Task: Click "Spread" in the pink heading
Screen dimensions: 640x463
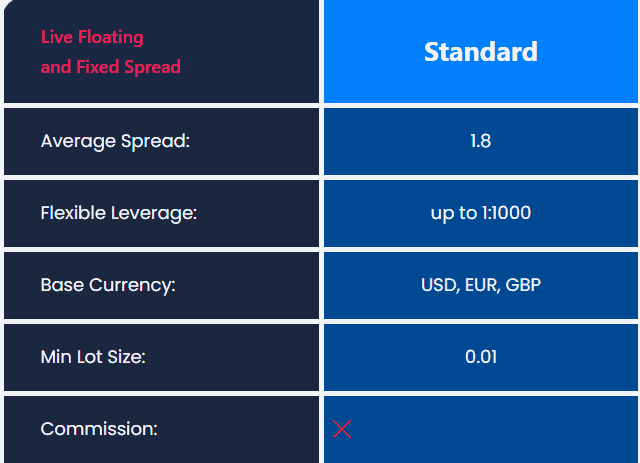Action: coord(153,68)
